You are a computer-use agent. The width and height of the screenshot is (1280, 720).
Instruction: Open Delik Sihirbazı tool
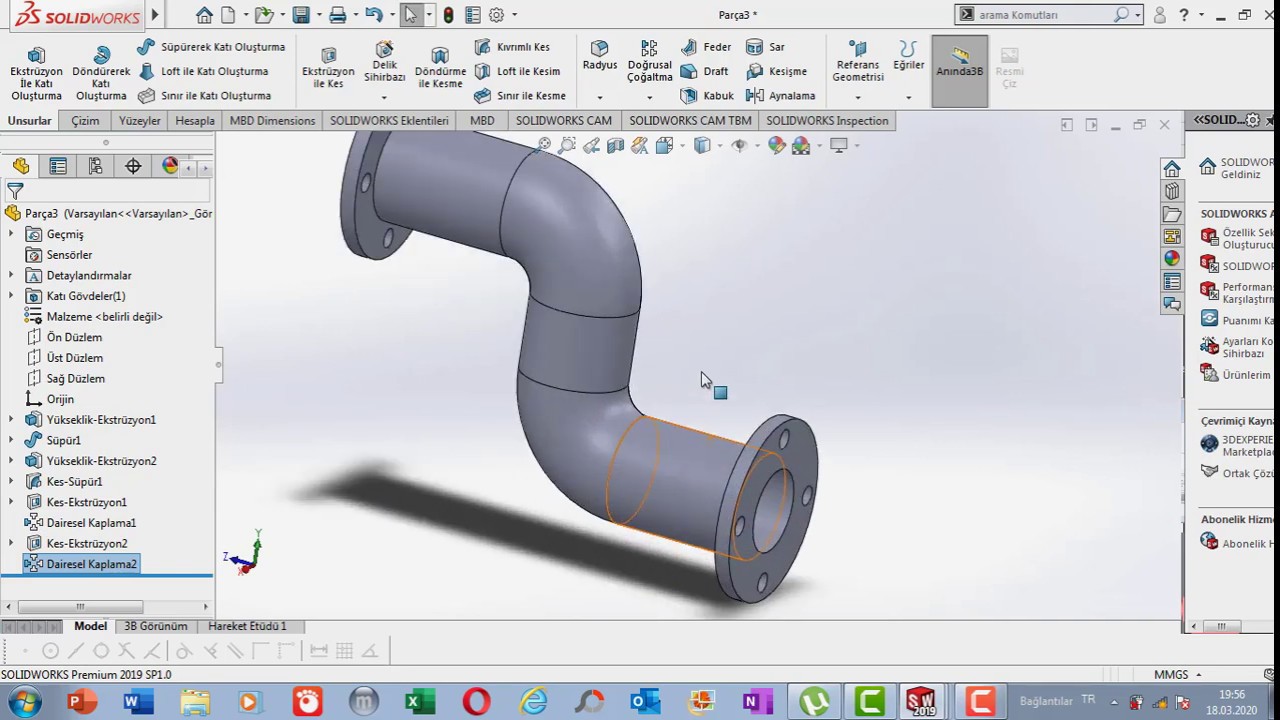(384, 62)
